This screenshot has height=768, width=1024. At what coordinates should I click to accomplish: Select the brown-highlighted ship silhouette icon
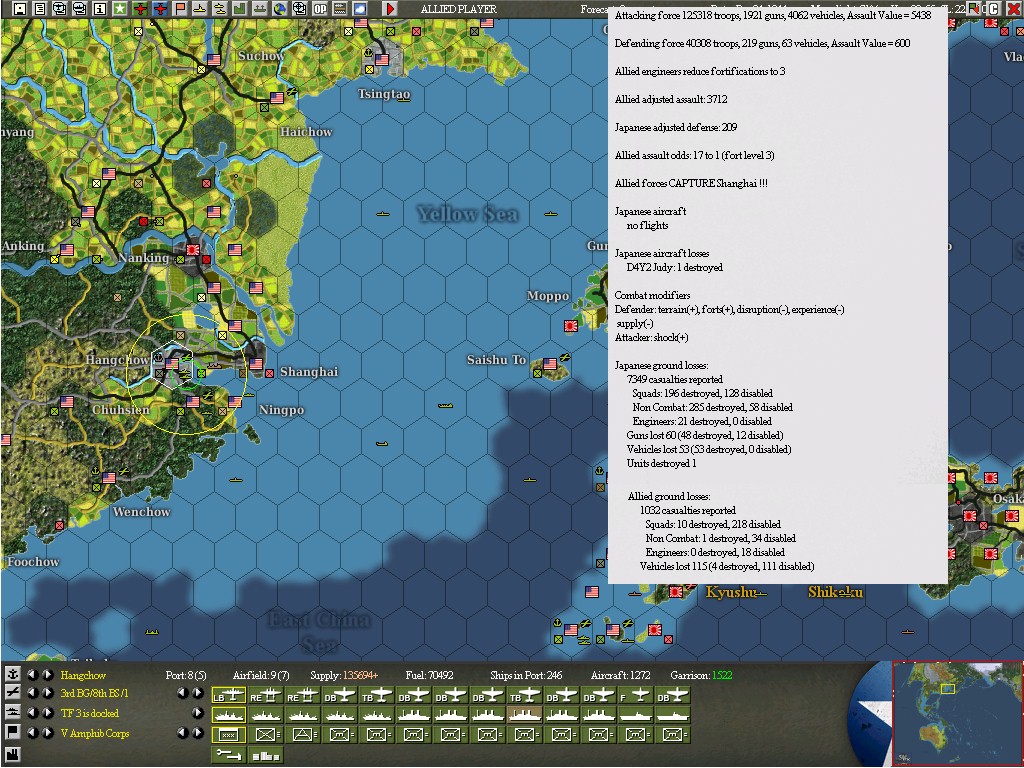pos(524,715)
